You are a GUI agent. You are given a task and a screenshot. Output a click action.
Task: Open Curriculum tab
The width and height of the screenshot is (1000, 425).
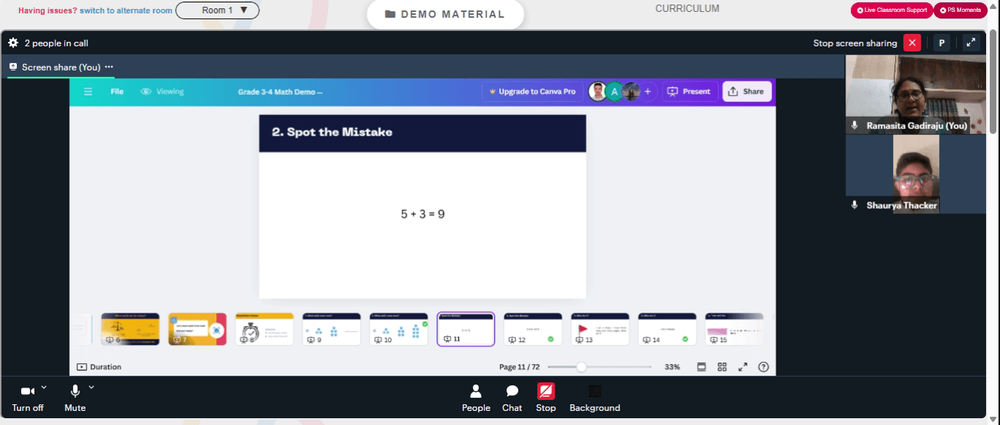[687, 9]
